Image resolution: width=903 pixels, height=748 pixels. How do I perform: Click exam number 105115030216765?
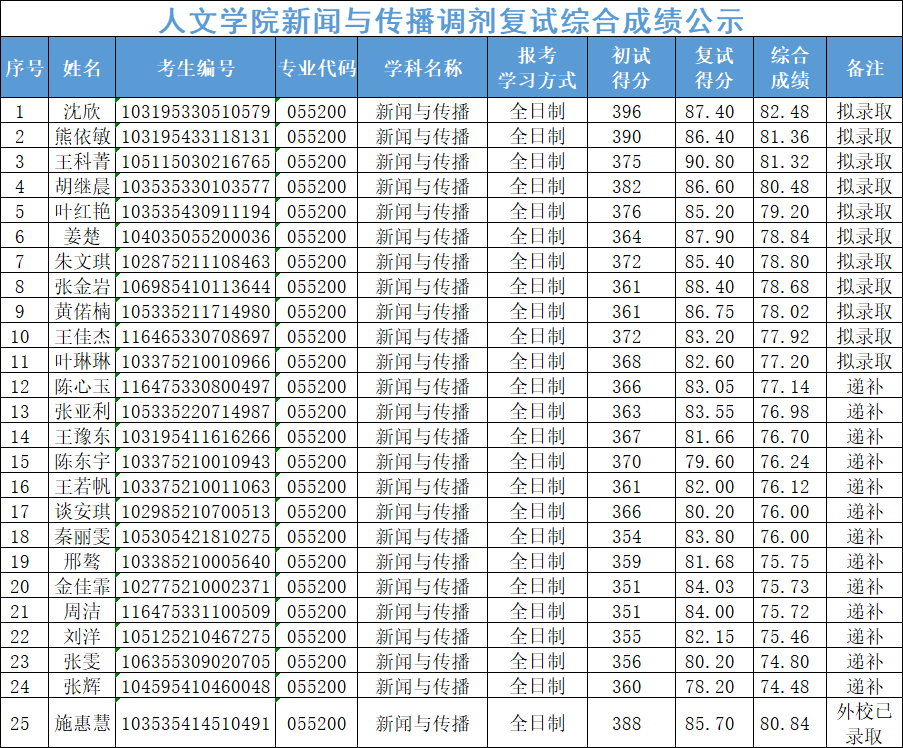pyautogui.click(x=196, y=161)
